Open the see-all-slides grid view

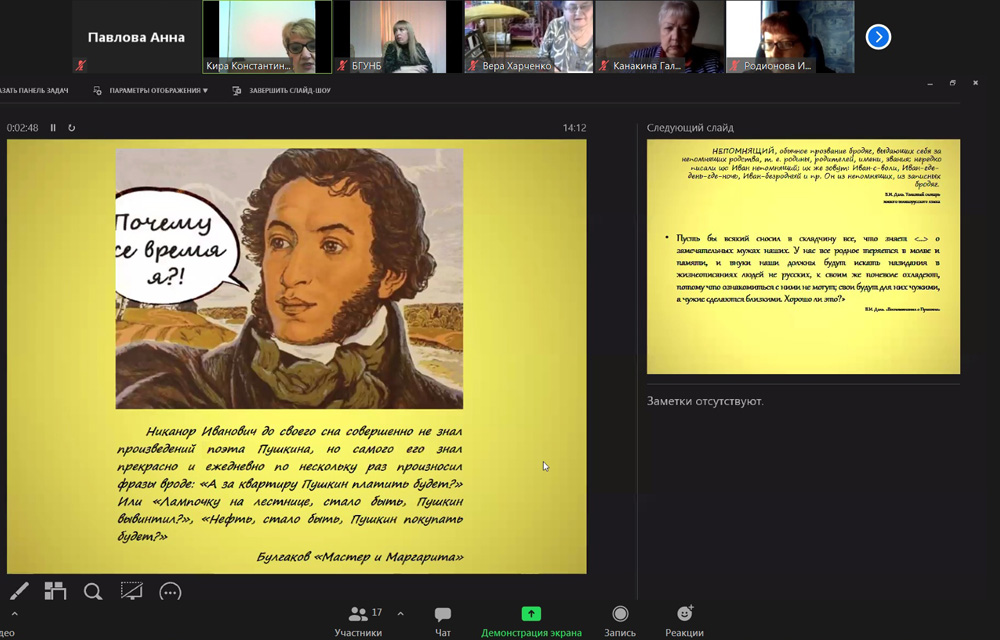55,591
